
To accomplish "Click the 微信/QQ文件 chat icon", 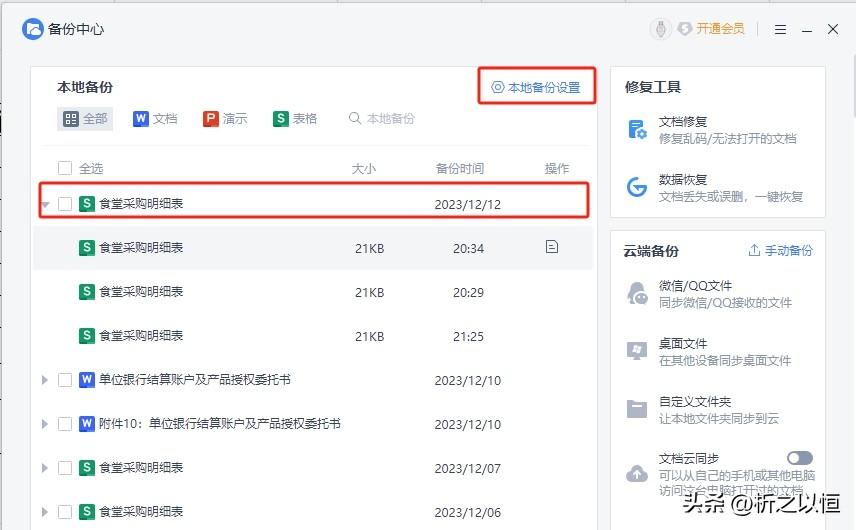I will (637, 294).
